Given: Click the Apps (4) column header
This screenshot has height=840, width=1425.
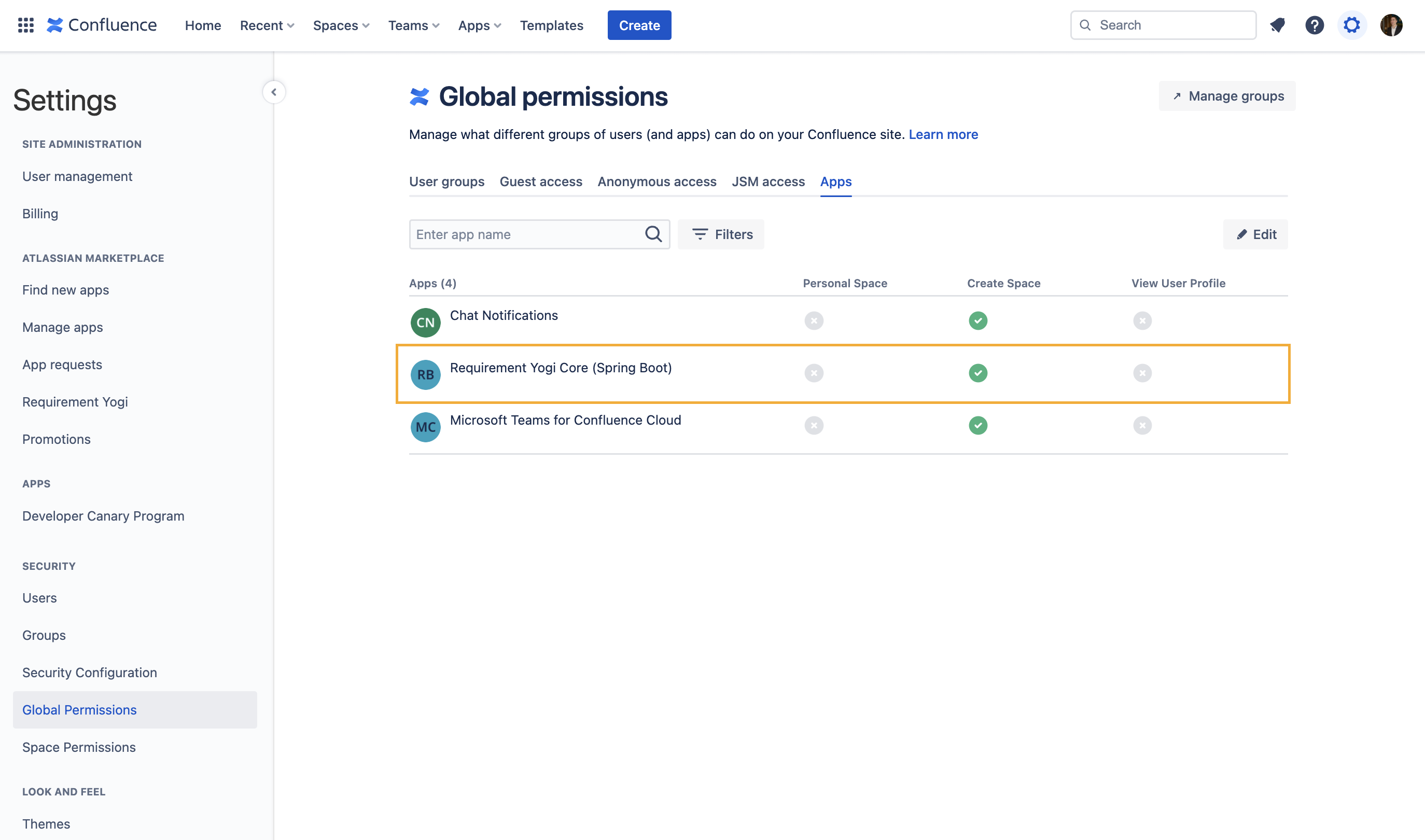Looking at the screenshot, I should (432, 284).
